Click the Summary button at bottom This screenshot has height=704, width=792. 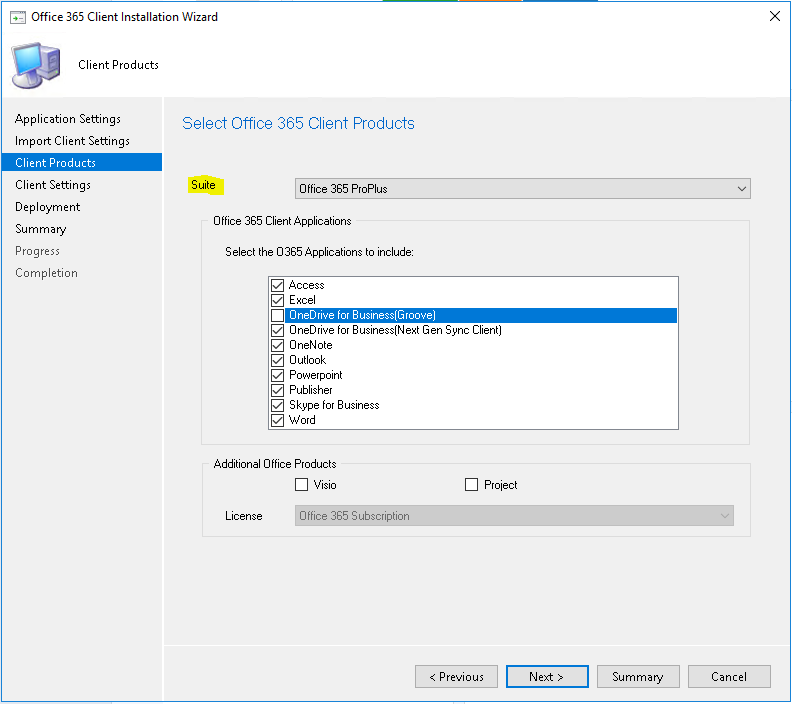tap(638, 677)
